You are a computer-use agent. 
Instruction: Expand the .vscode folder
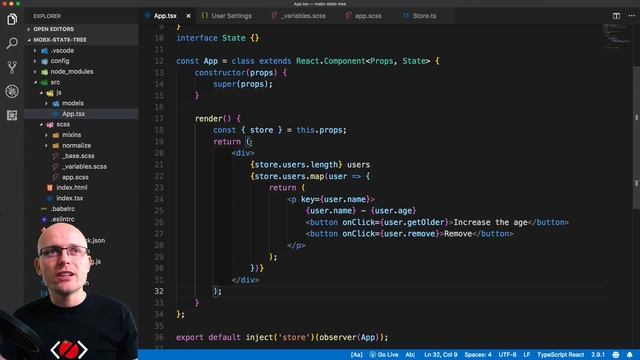click(x=62, y=50)
